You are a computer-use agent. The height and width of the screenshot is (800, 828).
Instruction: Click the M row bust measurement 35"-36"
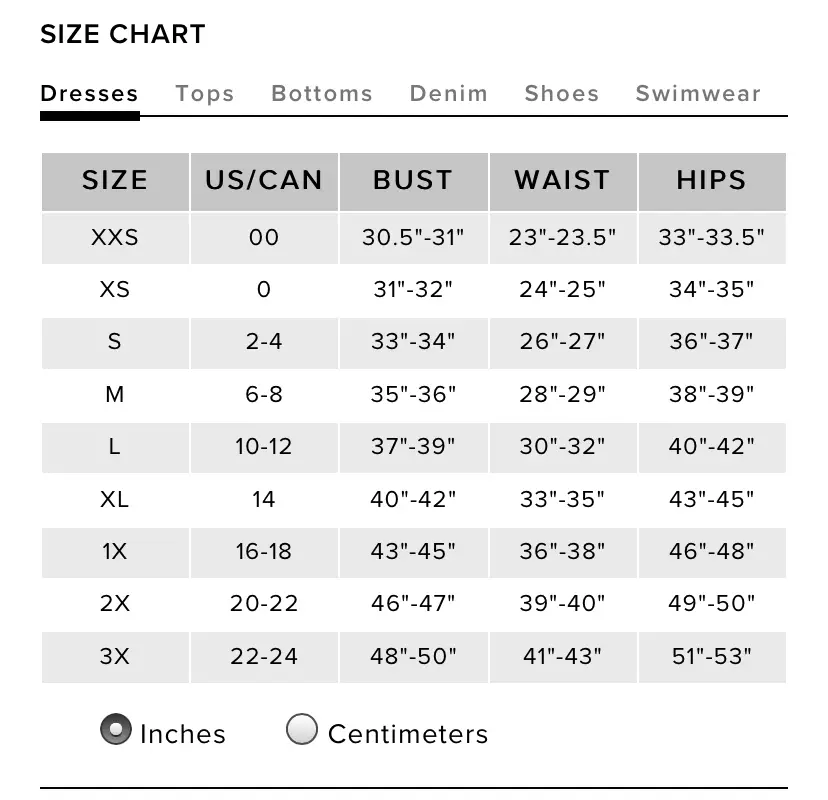coord(413,394)
